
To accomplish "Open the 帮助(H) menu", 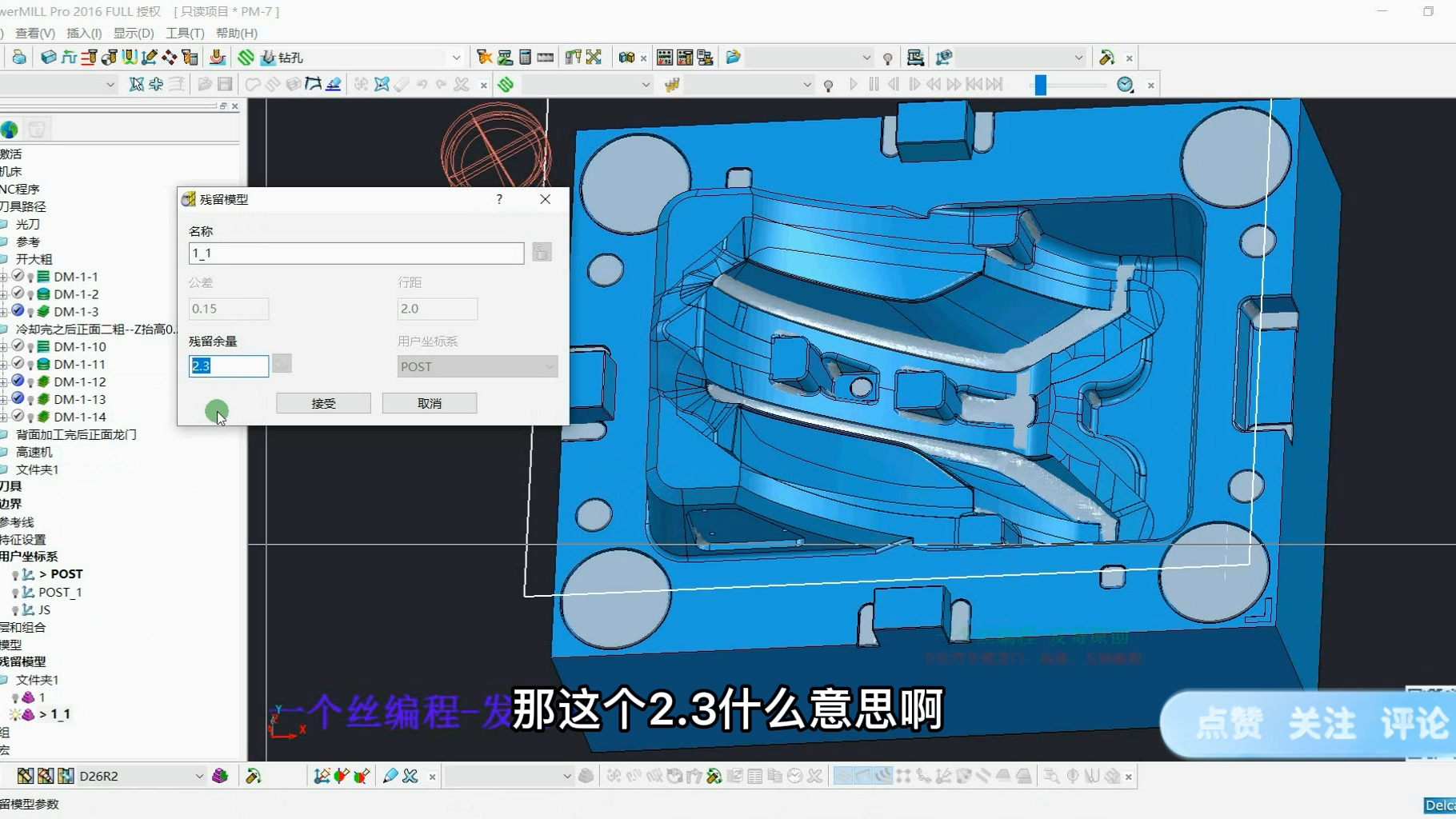I will click(x=237, y=33).
